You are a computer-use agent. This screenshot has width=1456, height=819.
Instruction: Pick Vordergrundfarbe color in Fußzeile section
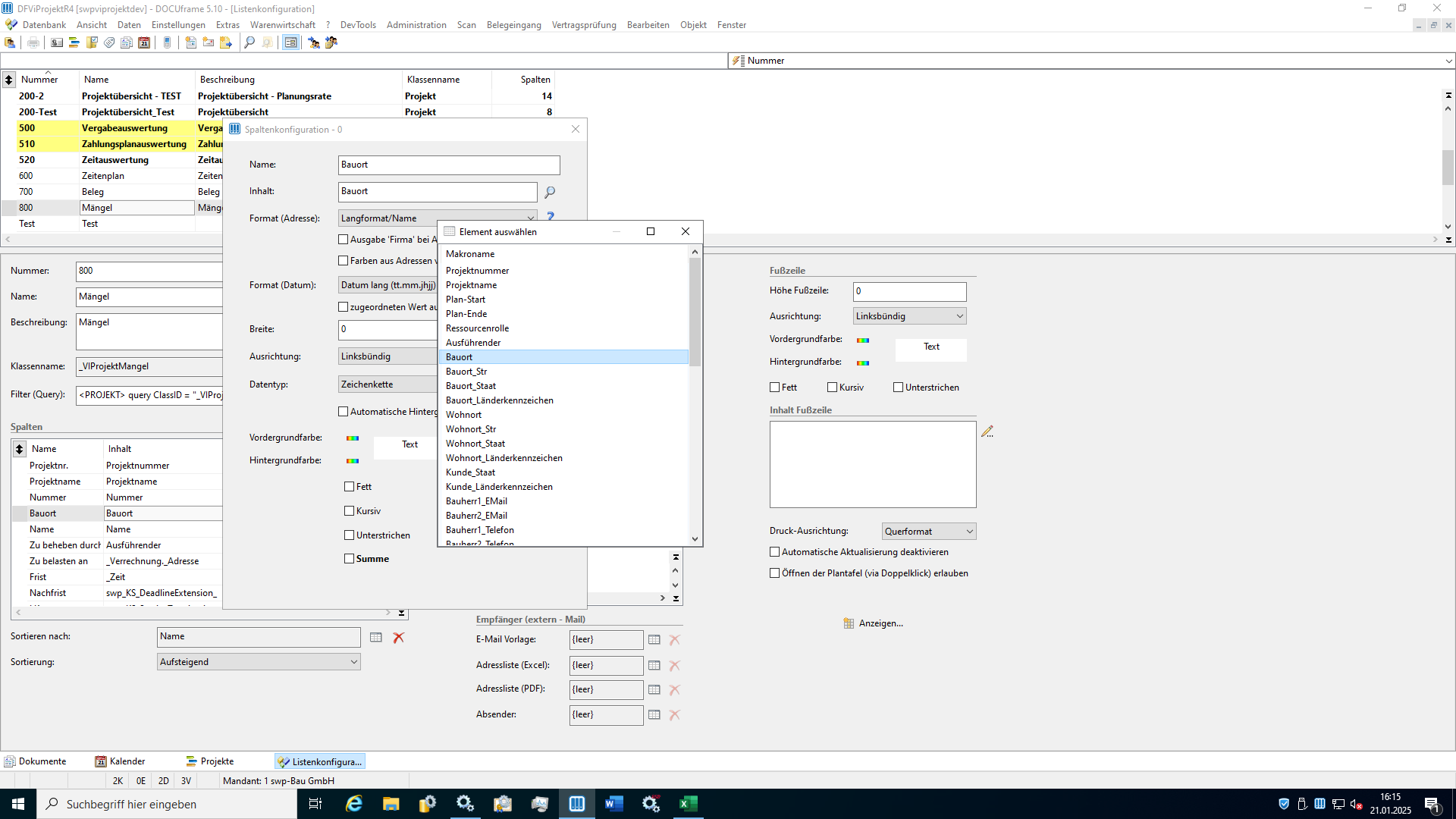[x=863, y=340]
